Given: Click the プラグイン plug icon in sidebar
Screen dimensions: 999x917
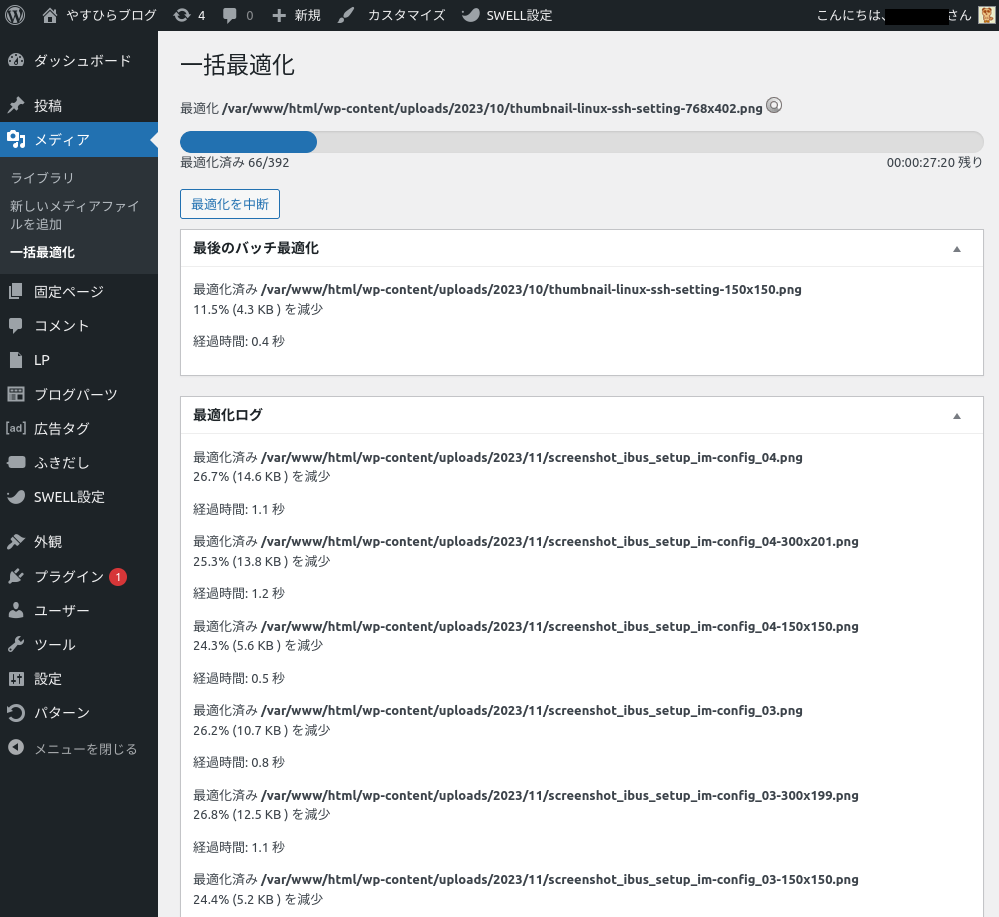Looking at the screenshot, I should pyautogui.click(x=16, y=577).
